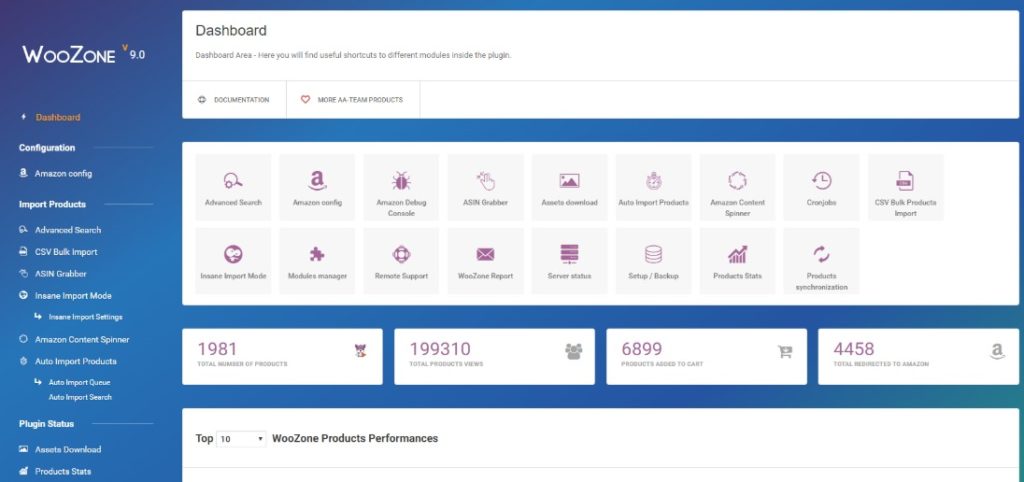The height and width of the screenshot is (482, 1024).
Task: Open Products Stats in sidebar
Action: [63, 472]
